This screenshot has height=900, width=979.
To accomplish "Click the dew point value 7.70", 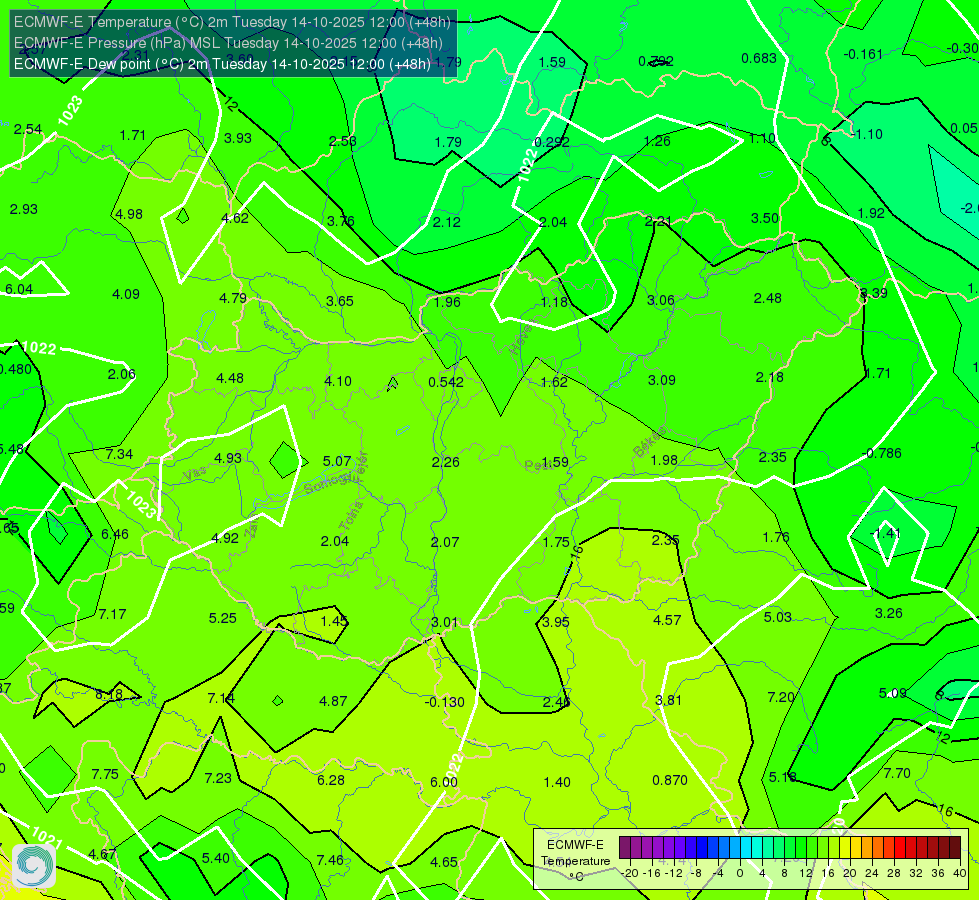I will 897,773.
